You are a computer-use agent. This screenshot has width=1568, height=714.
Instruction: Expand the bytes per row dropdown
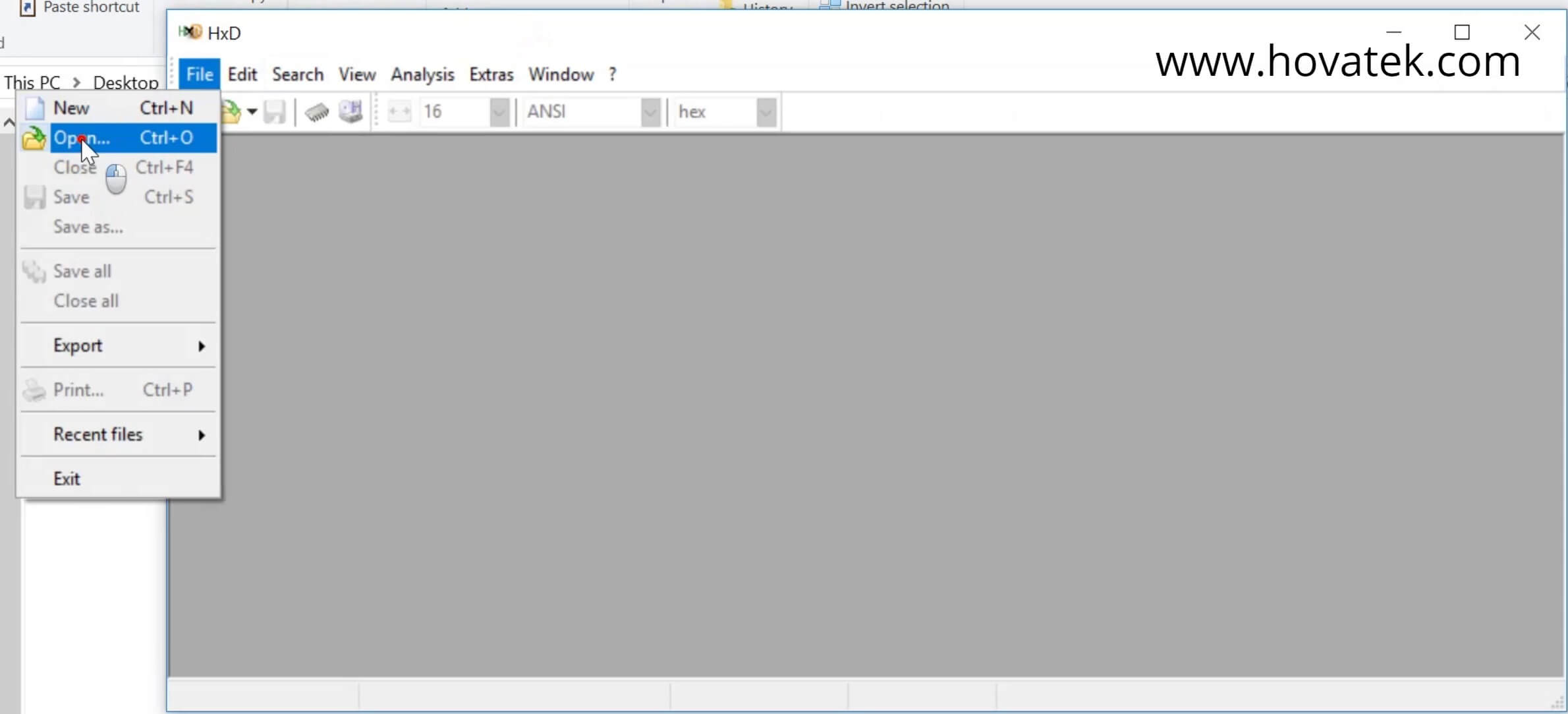[499, 111]
